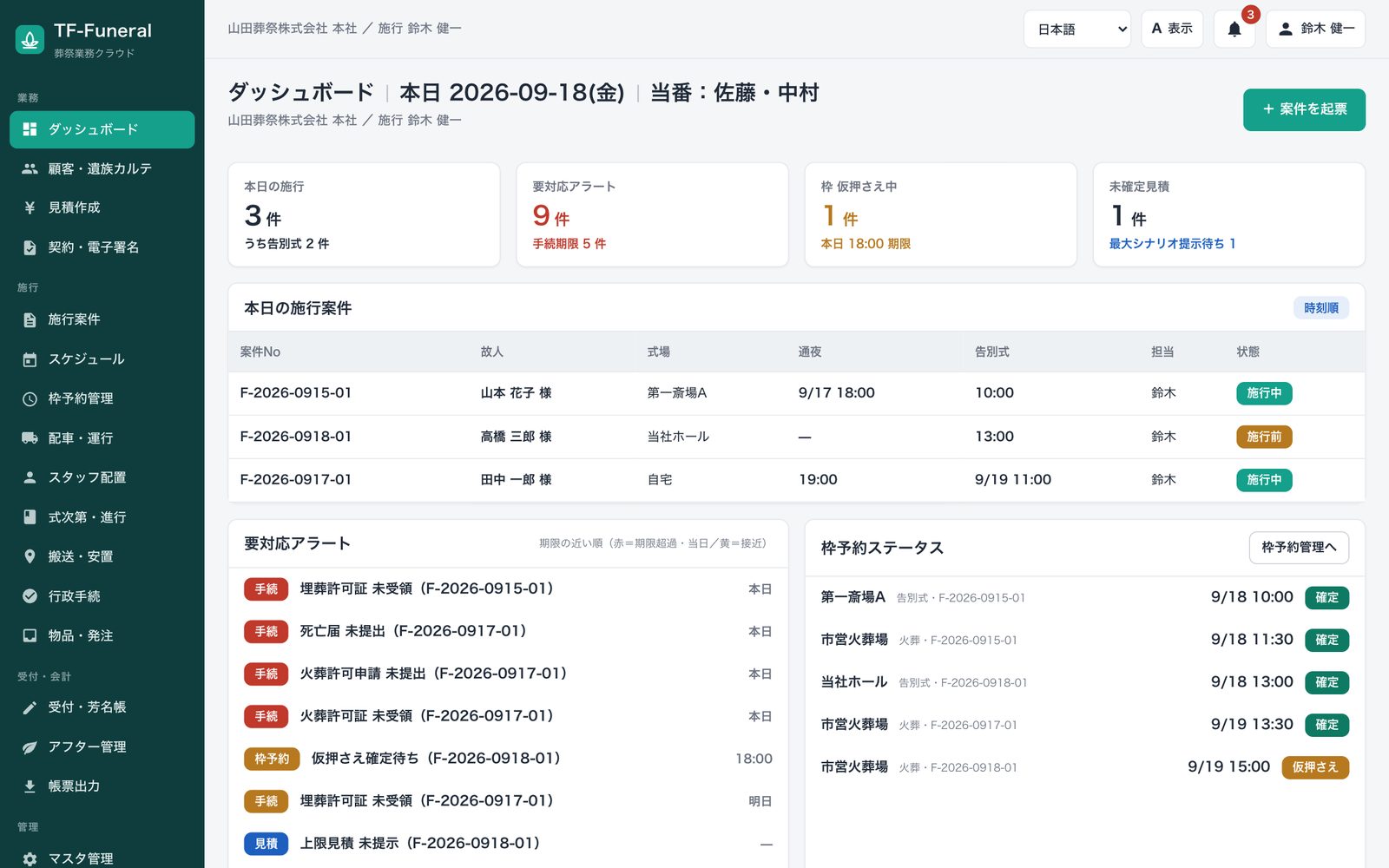Click the 施行前 status badge

point(1264,437)
